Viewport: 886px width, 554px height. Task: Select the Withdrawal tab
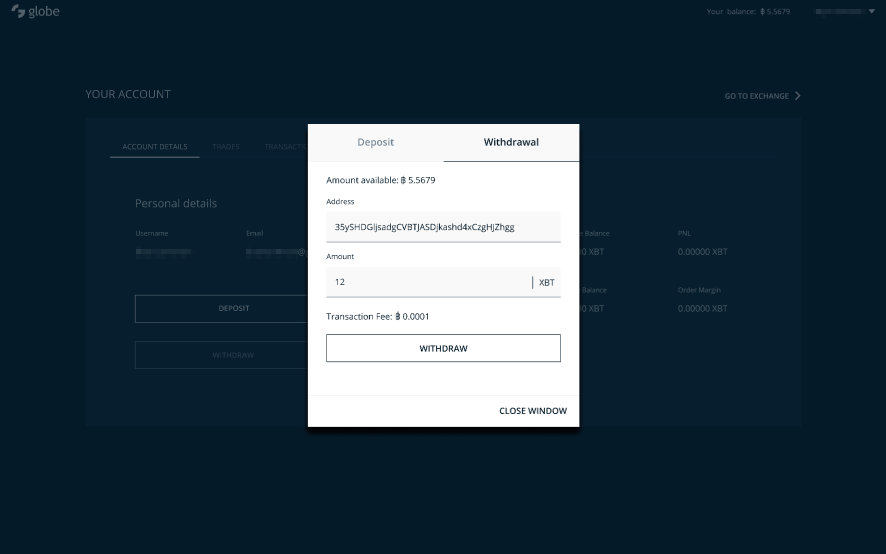click(x=511, y=142)
